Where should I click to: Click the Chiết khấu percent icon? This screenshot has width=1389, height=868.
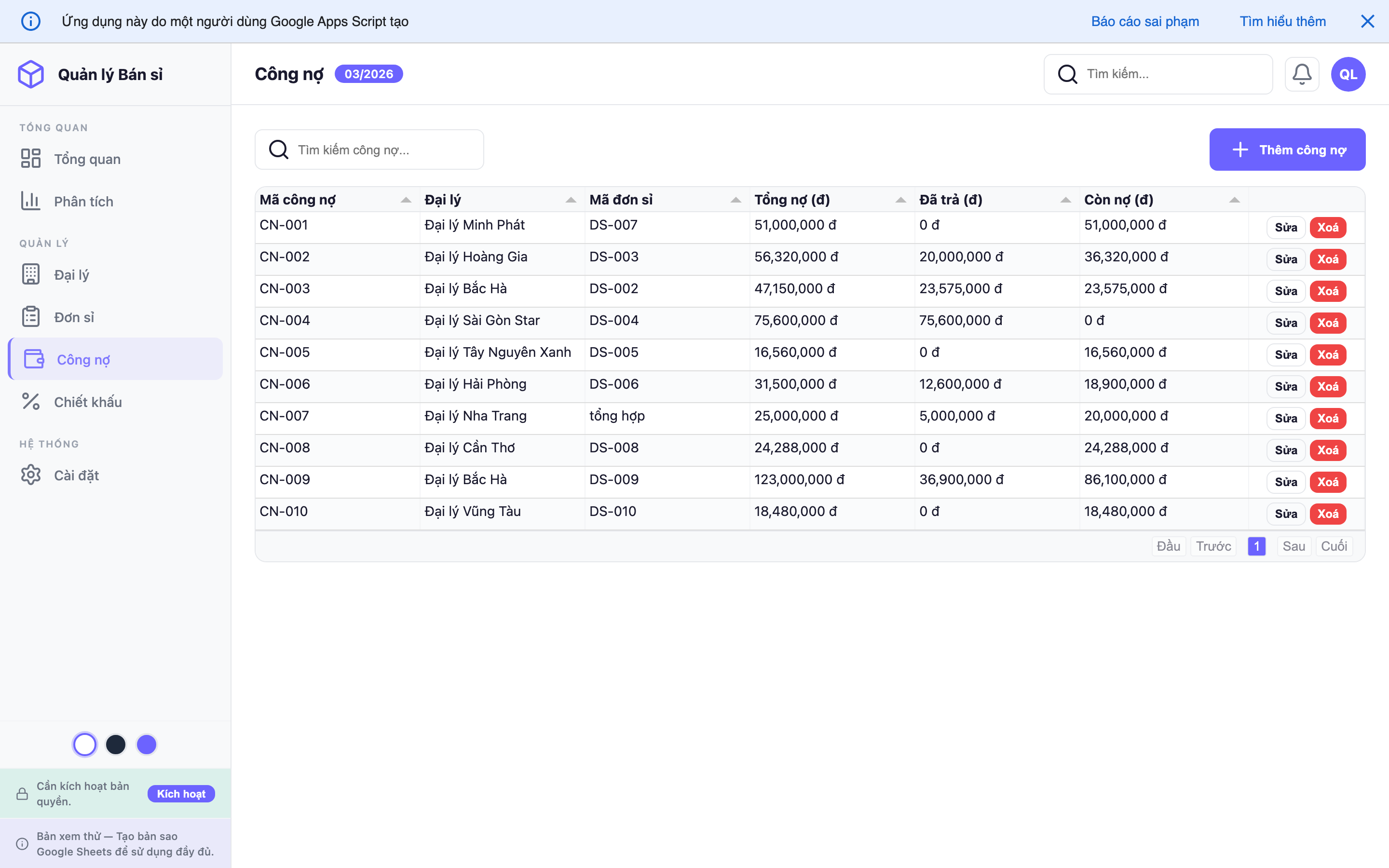pyautogui.click(x=31, y=401)
